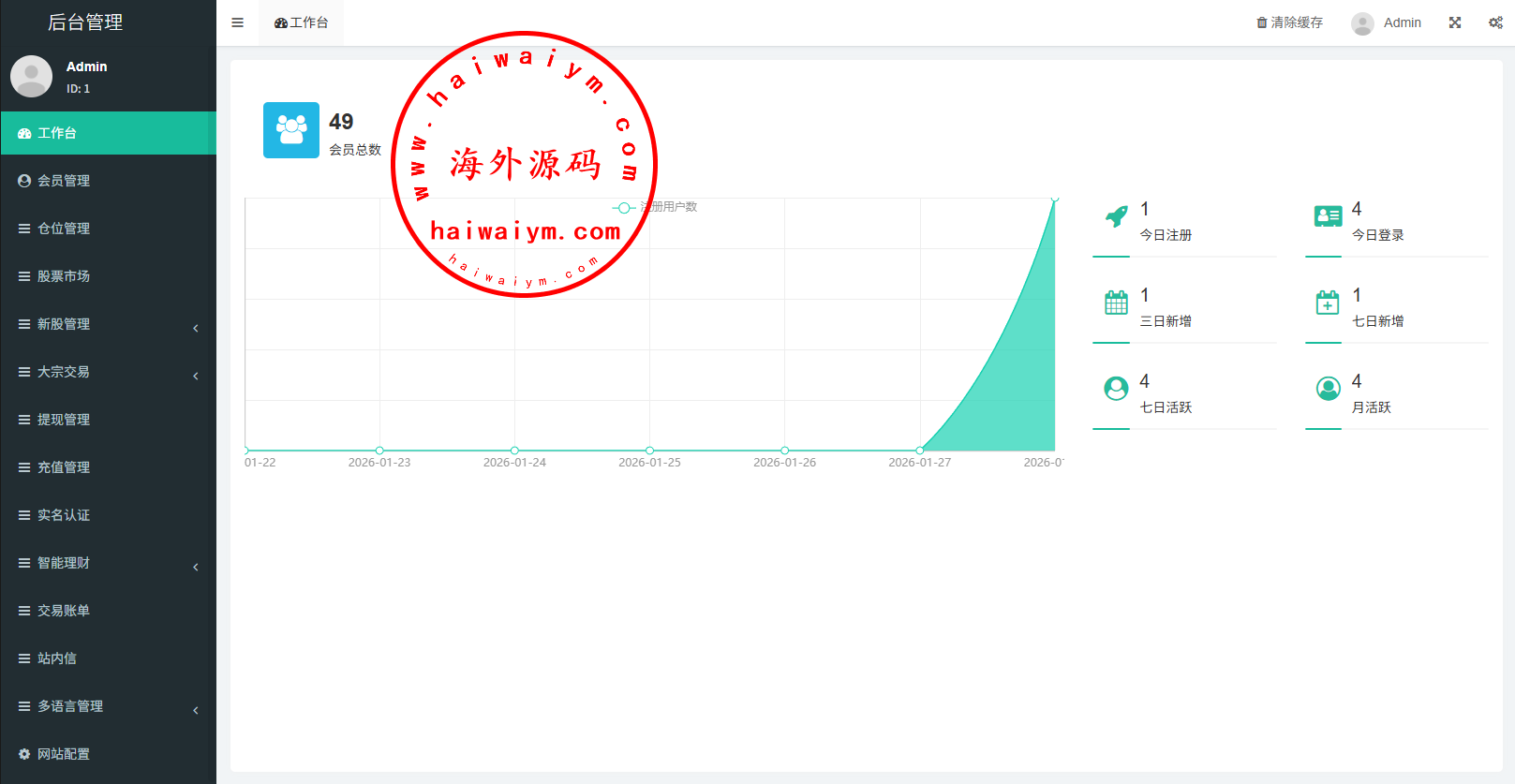Click the calendar icon for 三日新增
Viewport: 1515px width, 784px height.
(x=1116, y=303)
